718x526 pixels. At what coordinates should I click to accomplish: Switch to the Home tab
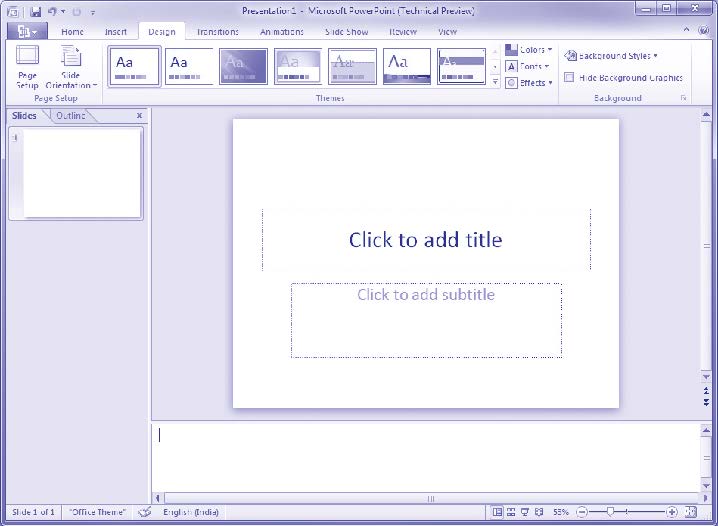coord(72,32)
